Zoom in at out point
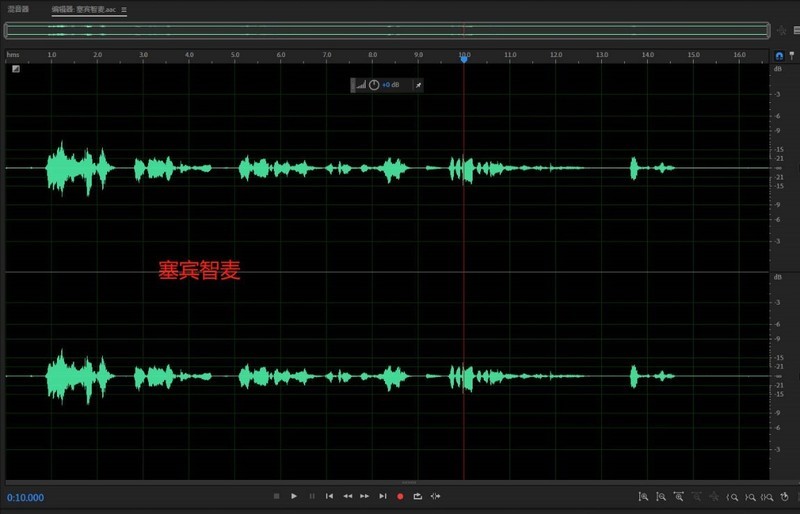This screenshot has height=514, width=800. [x=750, y=497]
